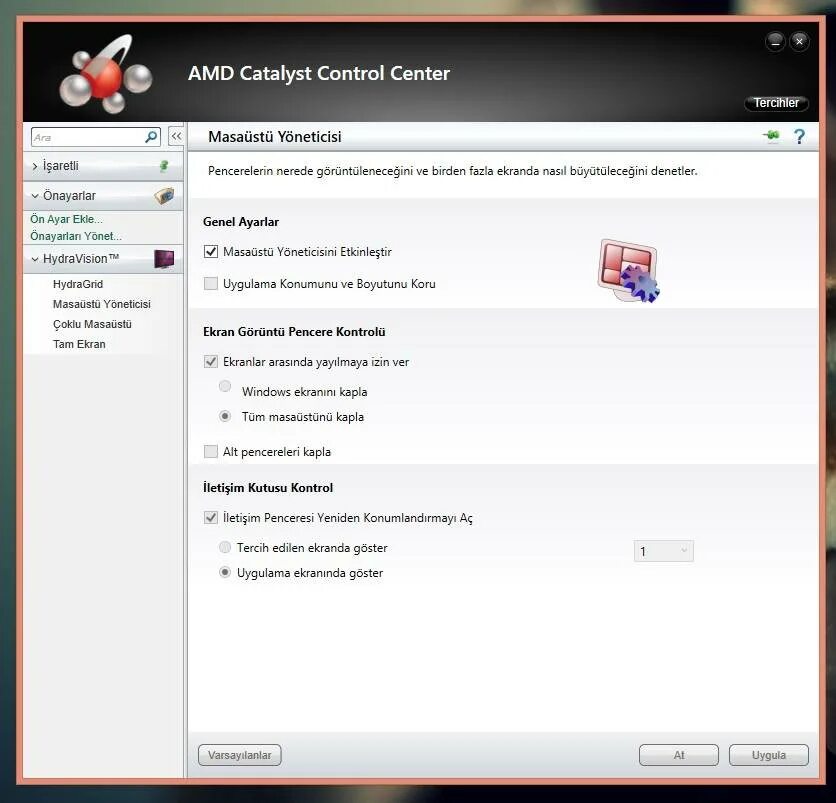Toggle İletişim Penceresi Yeniden Konumlandırmayı Aç
Viewport: 836px width, 803px height.
pos(211,518)
